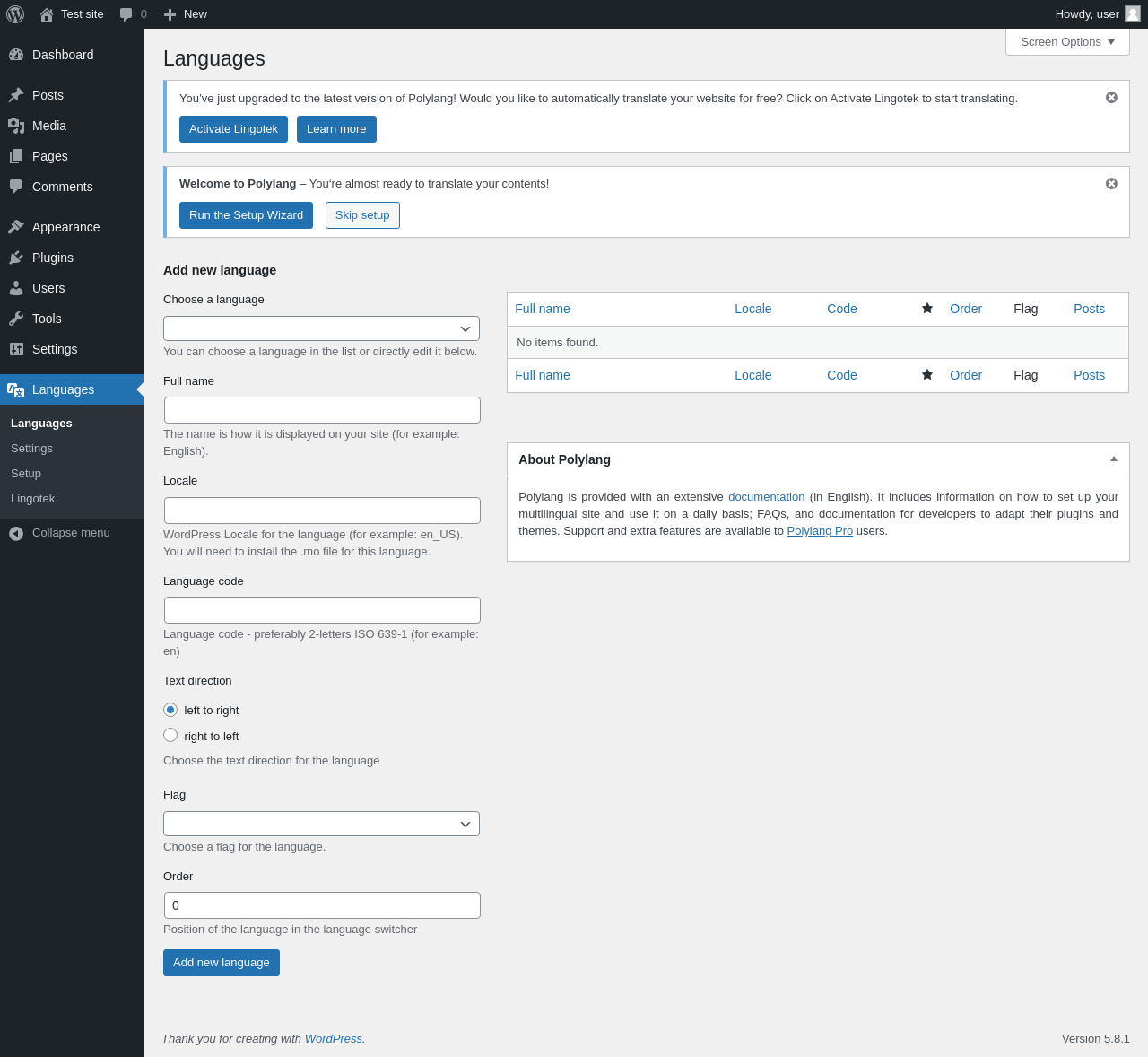1148x1057 pixels.
Task: Click the Languages translate icon
Action: click(16, 389)
